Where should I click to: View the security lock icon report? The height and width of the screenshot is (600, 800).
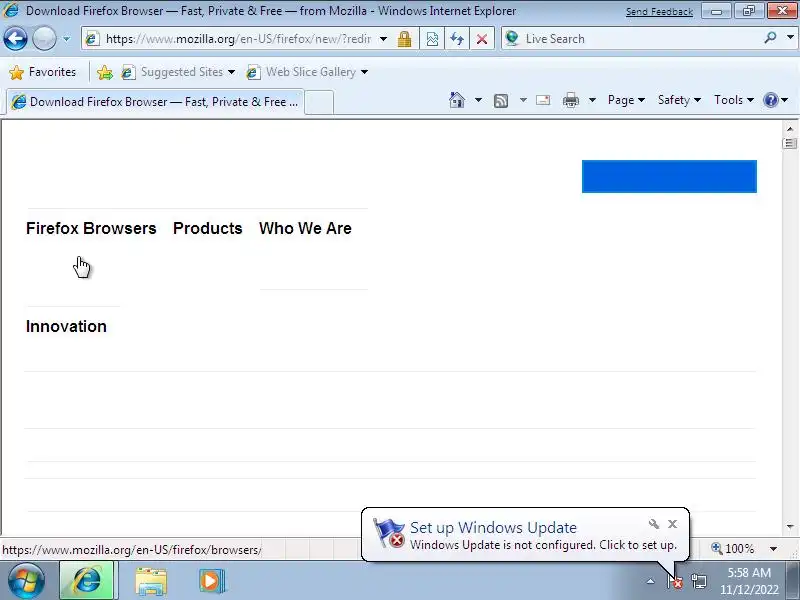pos(405,39)
